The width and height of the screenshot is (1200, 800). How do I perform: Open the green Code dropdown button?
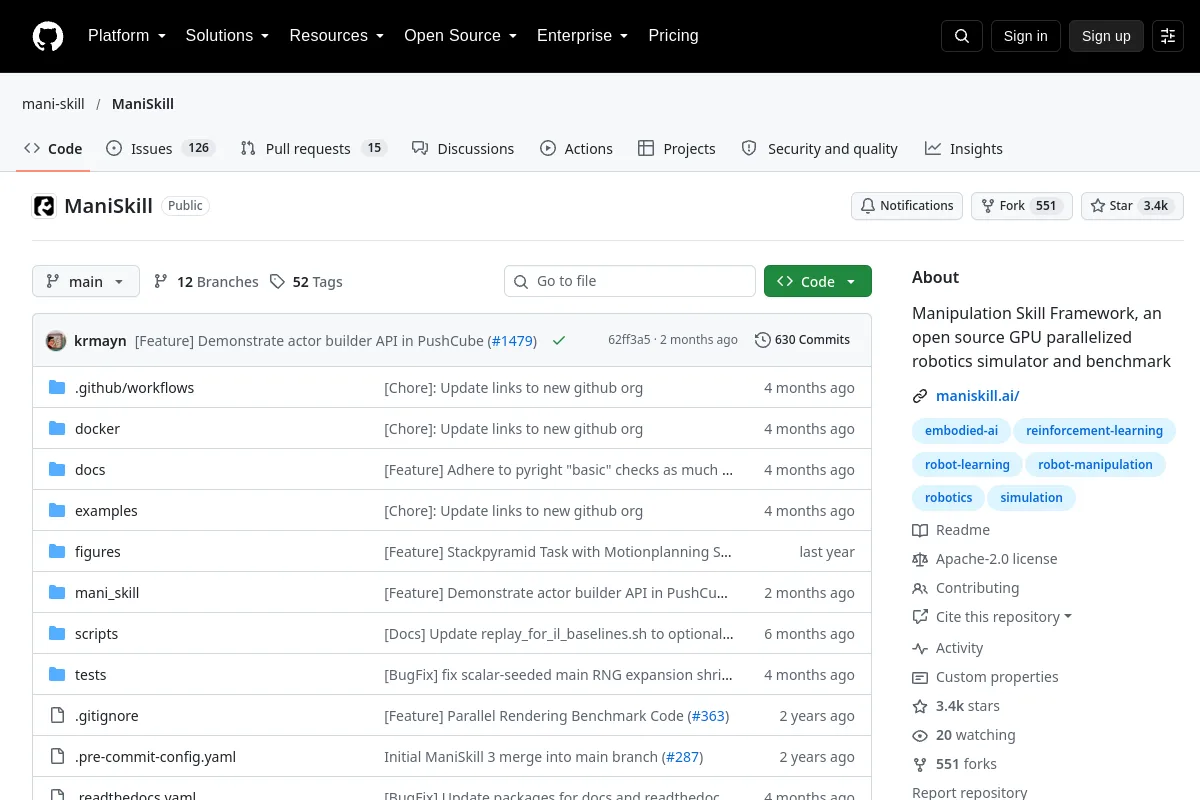(818, 282)
